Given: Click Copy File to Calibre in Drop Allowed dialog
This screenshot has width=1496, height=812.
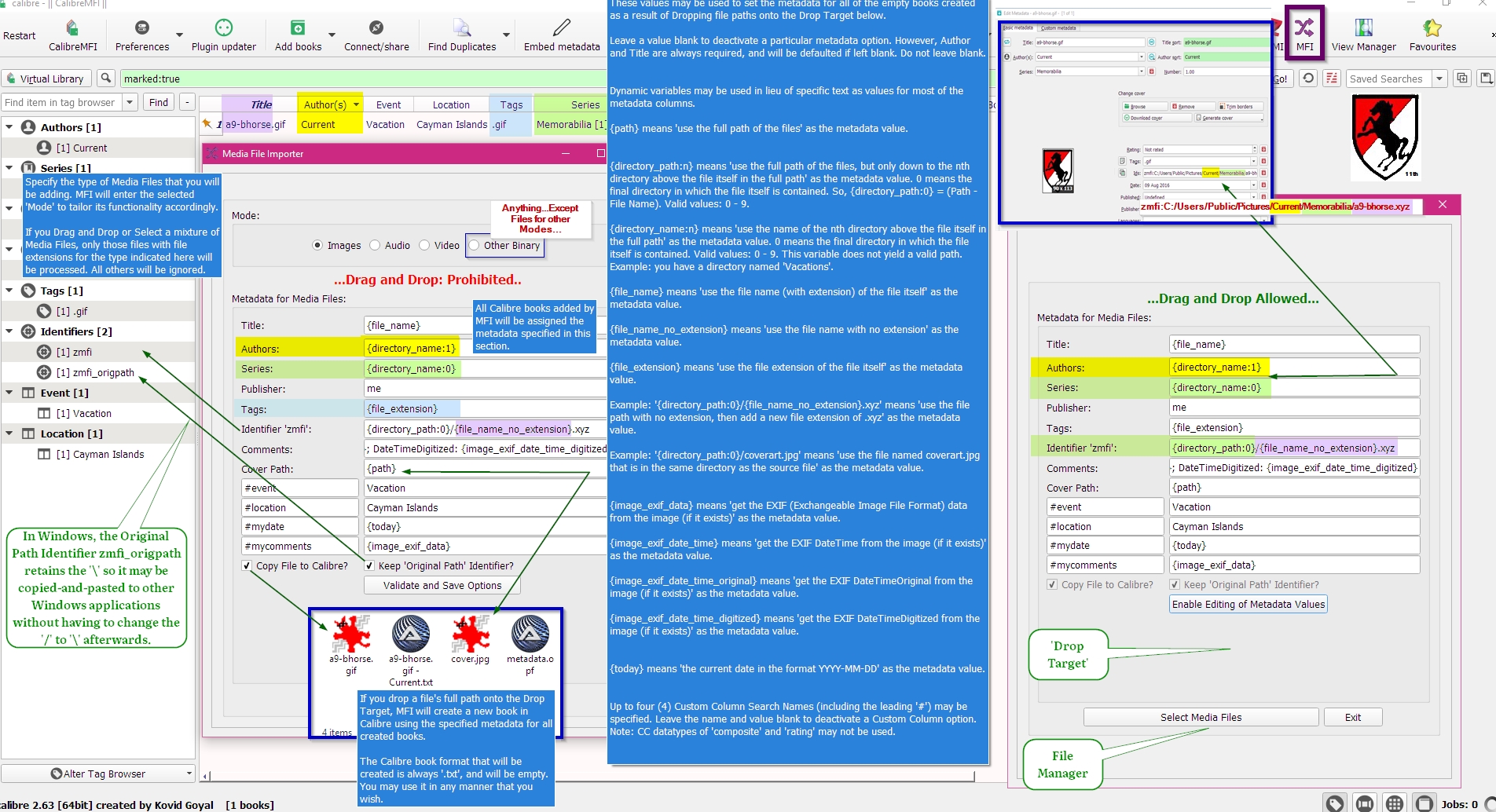Looking at the screenshot, I should (x=1052, y=584).
